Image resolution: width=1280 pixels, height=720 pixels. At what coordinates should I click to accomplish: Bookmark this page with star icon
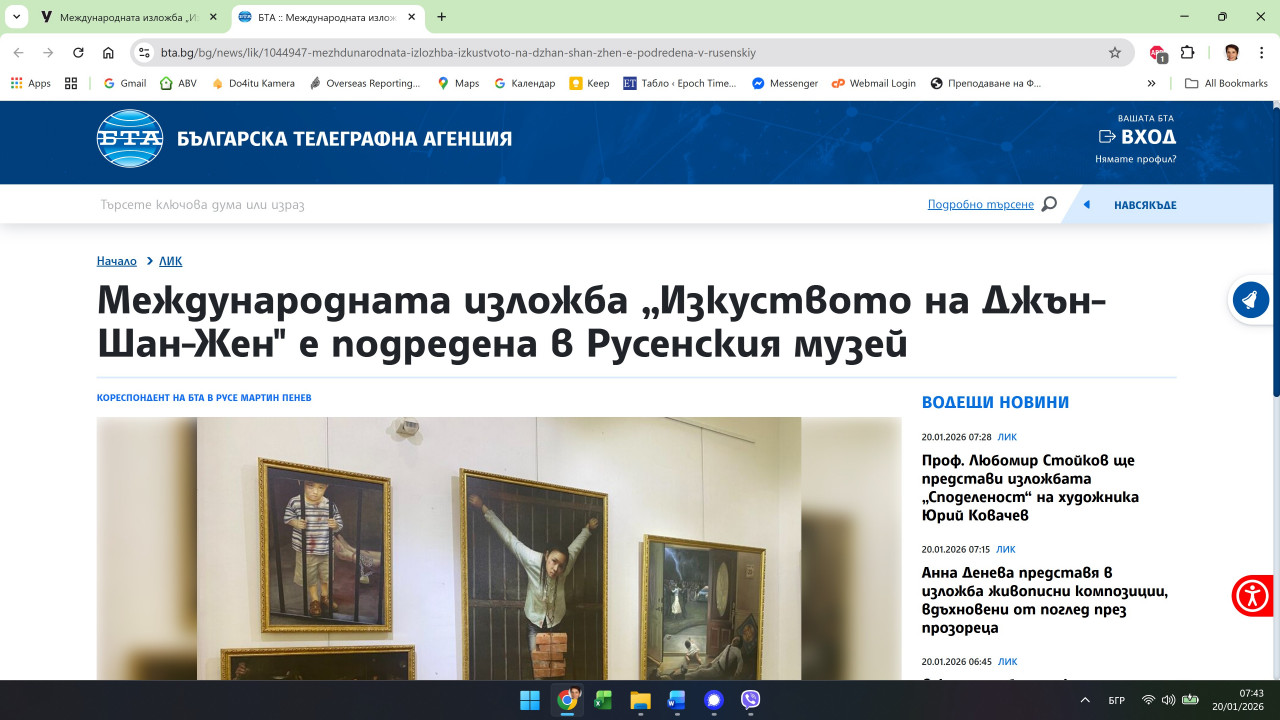point(1115,53)
